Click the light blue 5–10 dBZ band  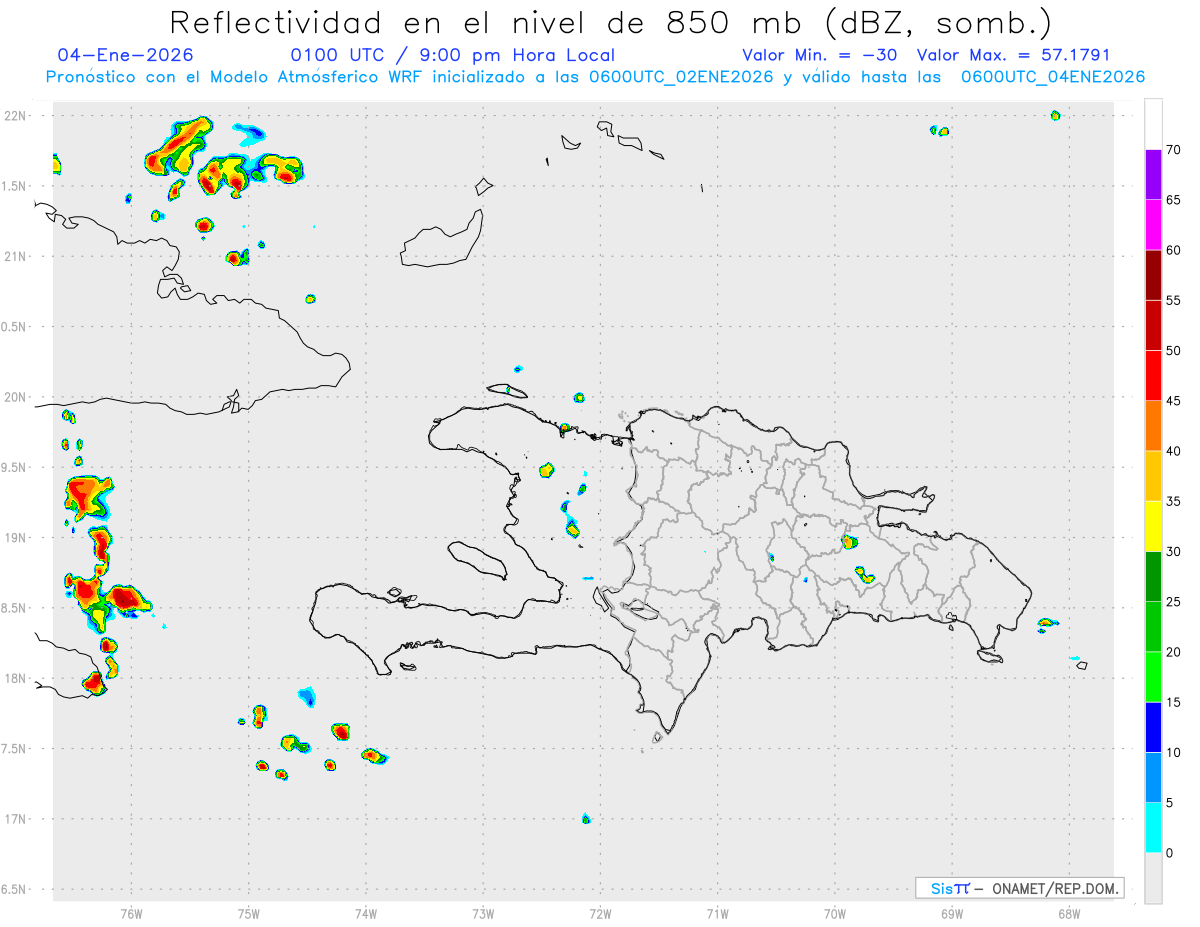[1153, 778]
